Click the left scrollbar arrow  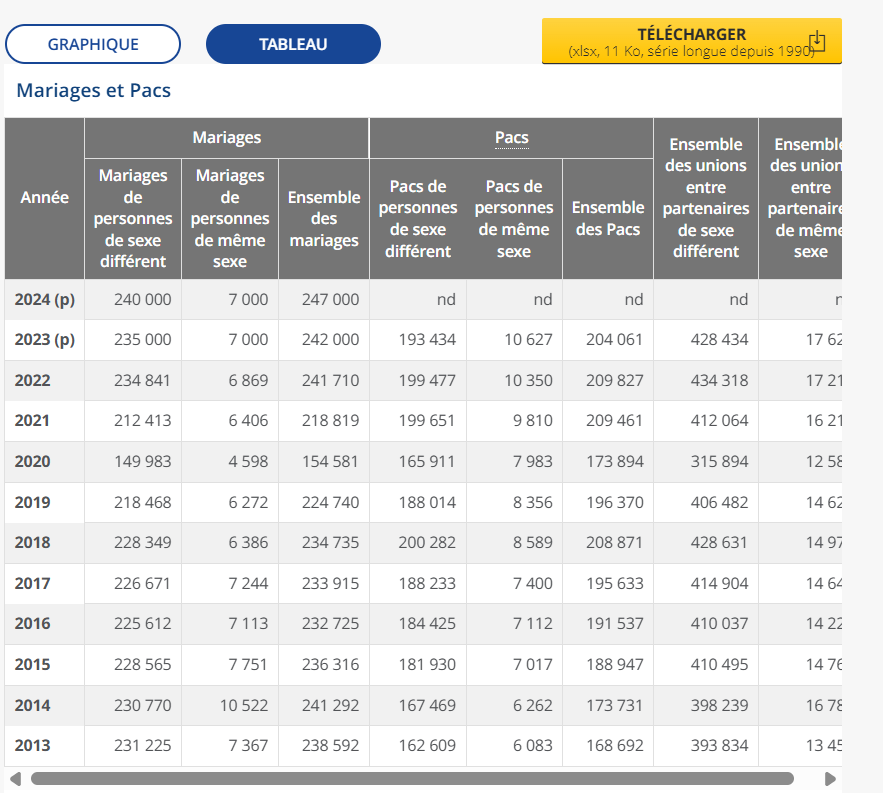pos(14,778)
